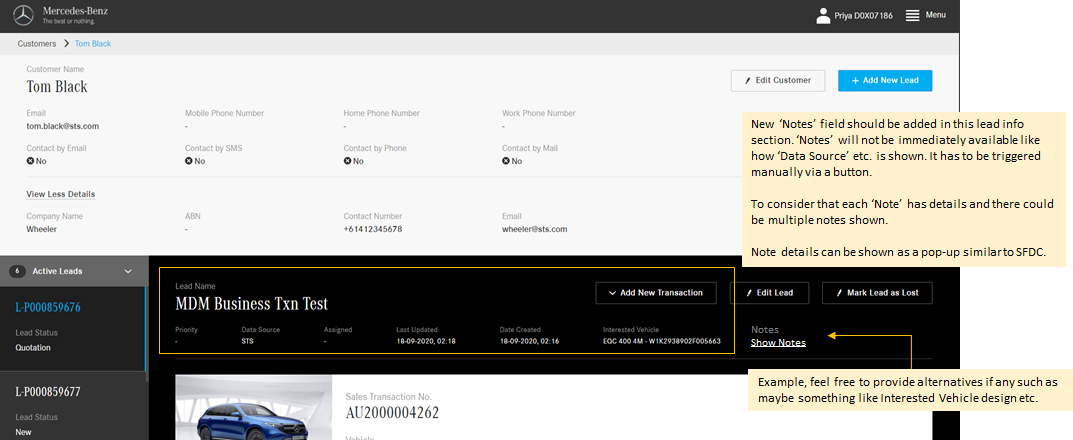Click Data Source value STS
The width and height of the screenshot is (1073, 440).
[248, 341]
